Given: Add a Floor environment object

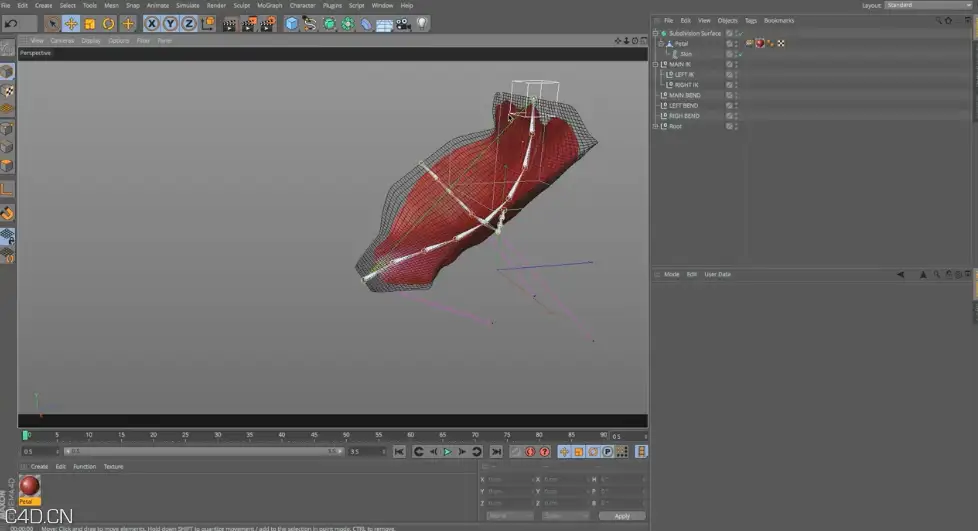Looking at the screenshot, I should 384,24.
